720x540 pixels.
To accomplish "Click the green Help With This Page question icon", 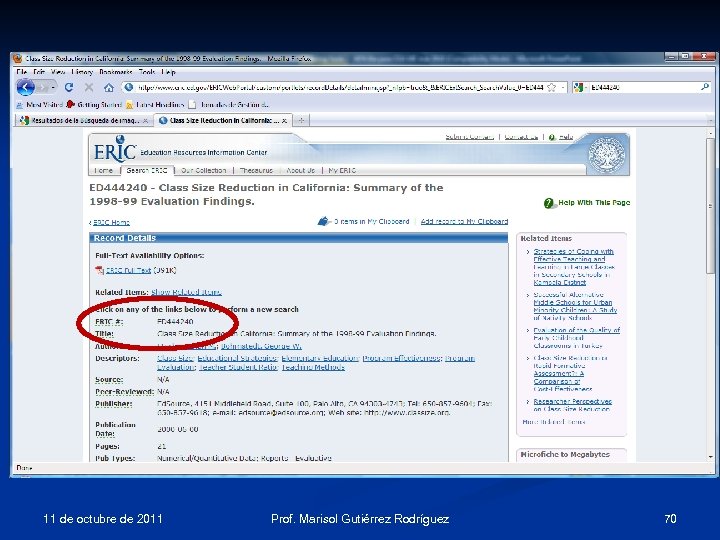I will [549, 203].
